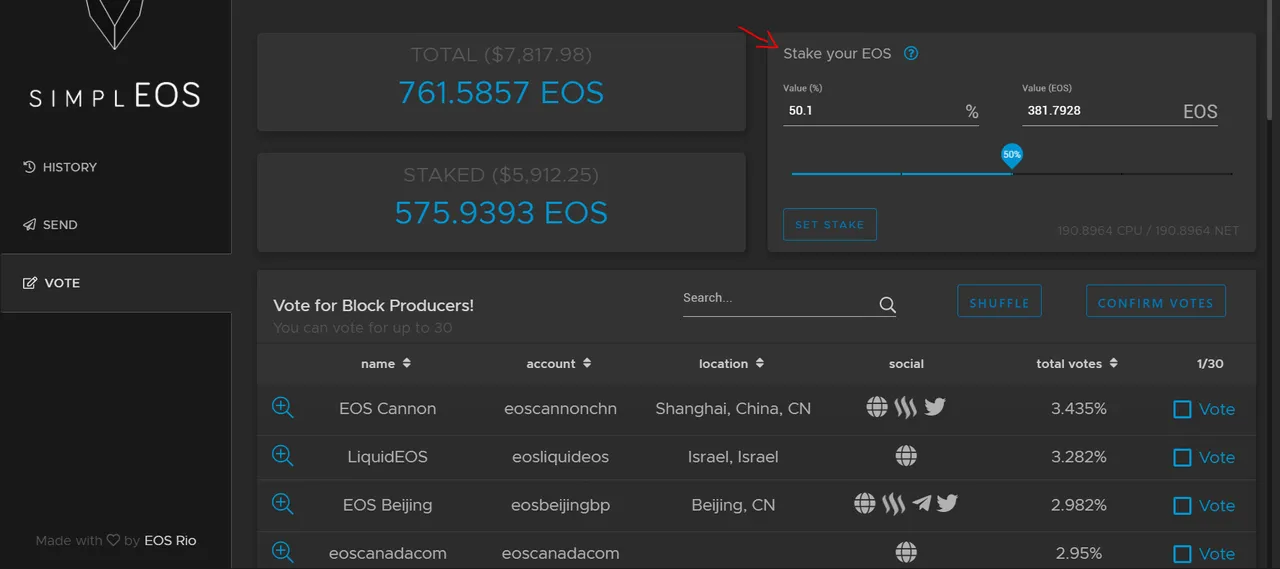Open EOS Beijing Steem icon
This screenshot has width=1280, height=569.
893,503
